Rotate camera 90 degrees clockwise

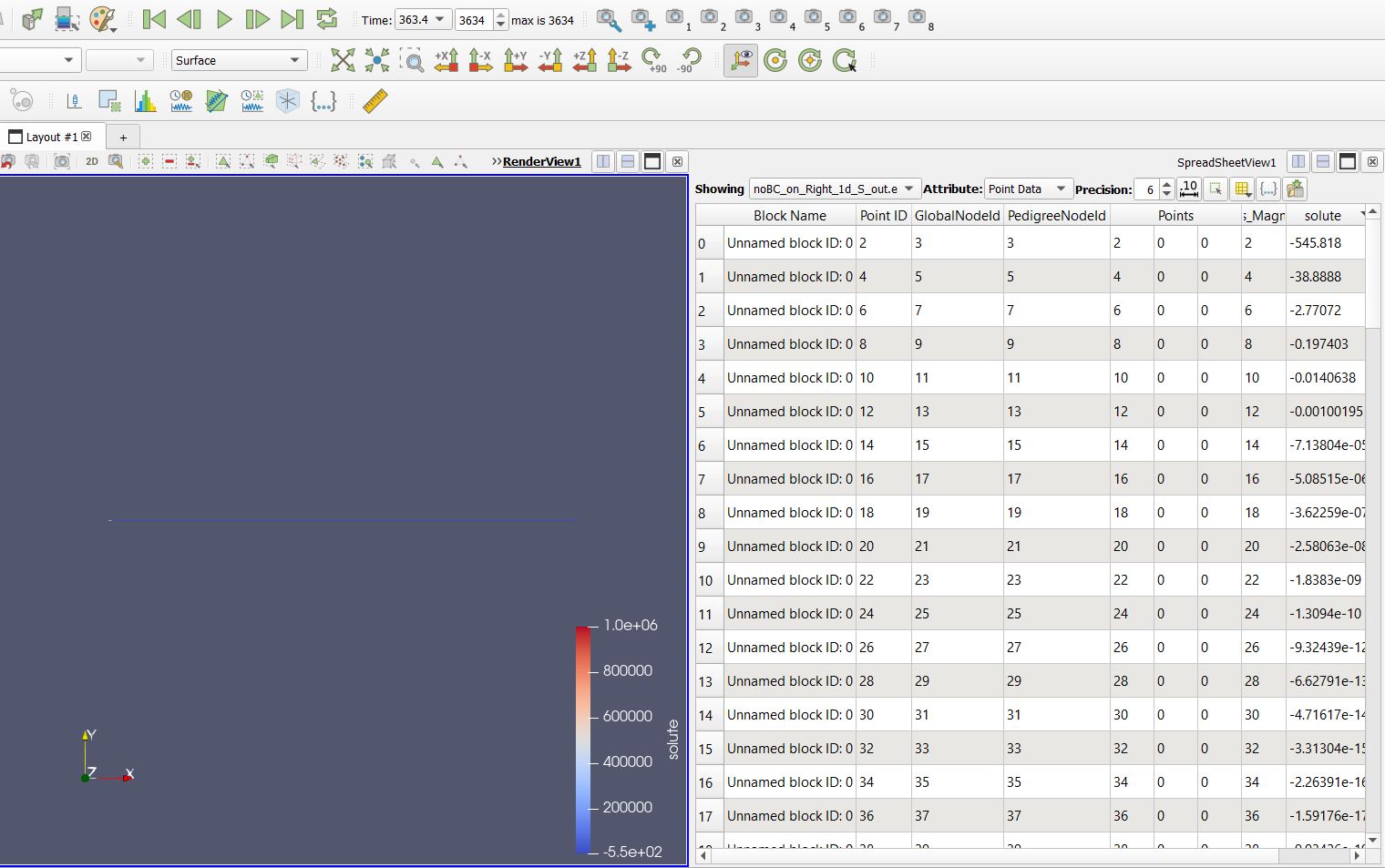tap(652, 60)
